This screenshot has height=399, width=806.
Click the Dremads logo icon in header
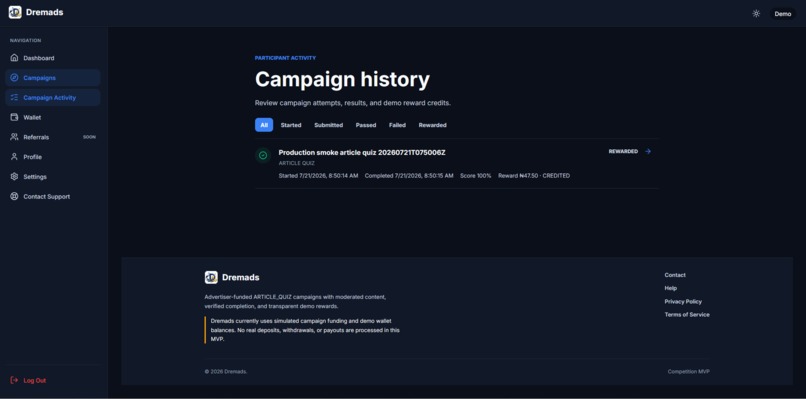pos(15,12)
